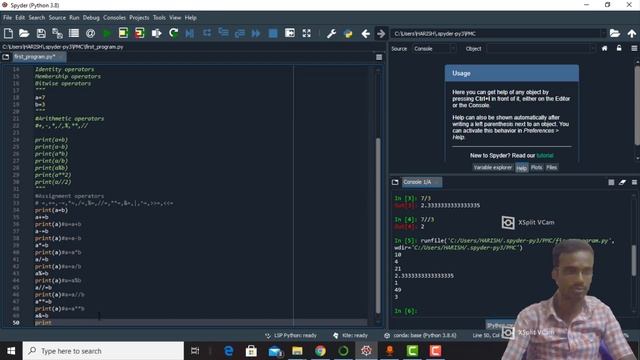640x360 pixels.
Task: Save the current file via floppy icon
Action: (x=41, y=33)
